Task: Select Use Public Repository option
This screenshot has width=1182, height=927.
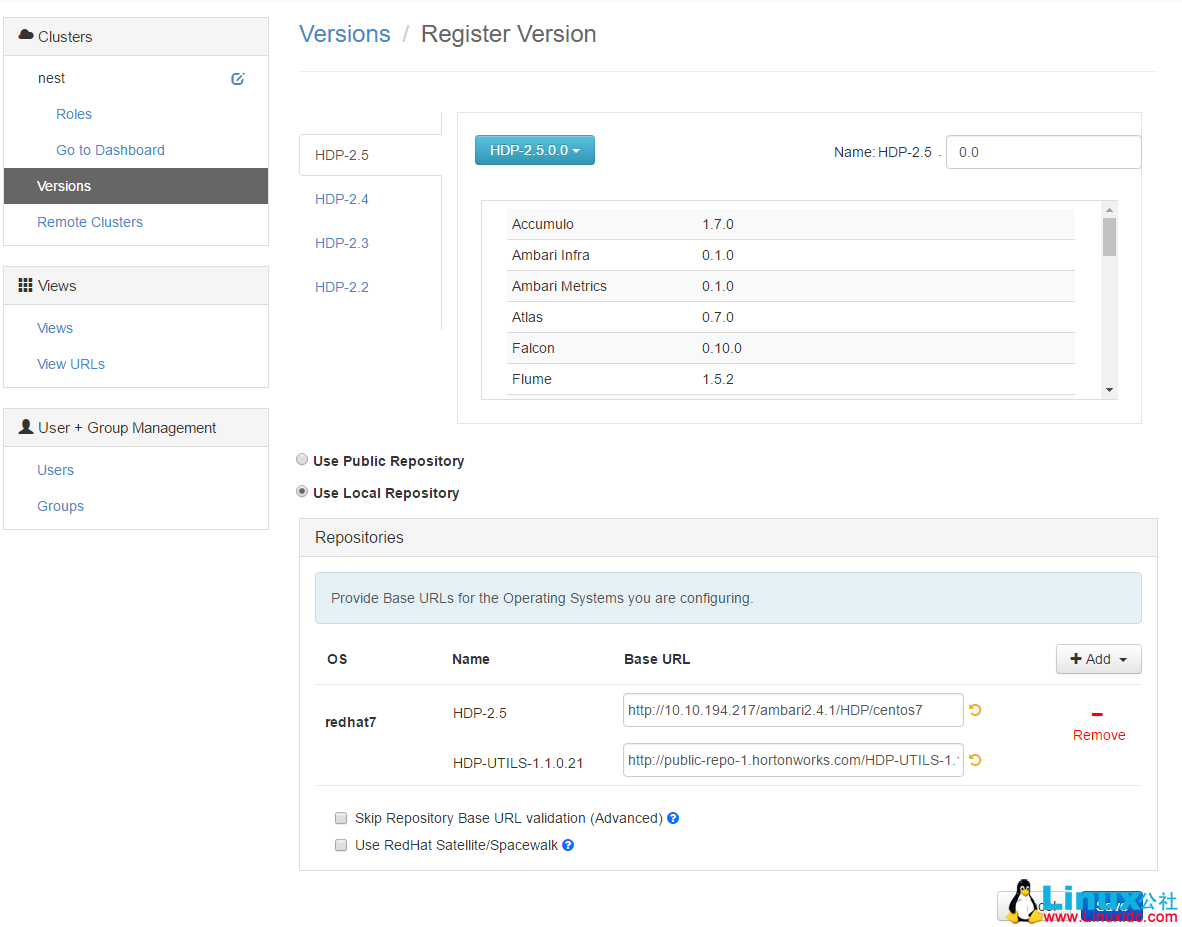Action: click(302, 460)
